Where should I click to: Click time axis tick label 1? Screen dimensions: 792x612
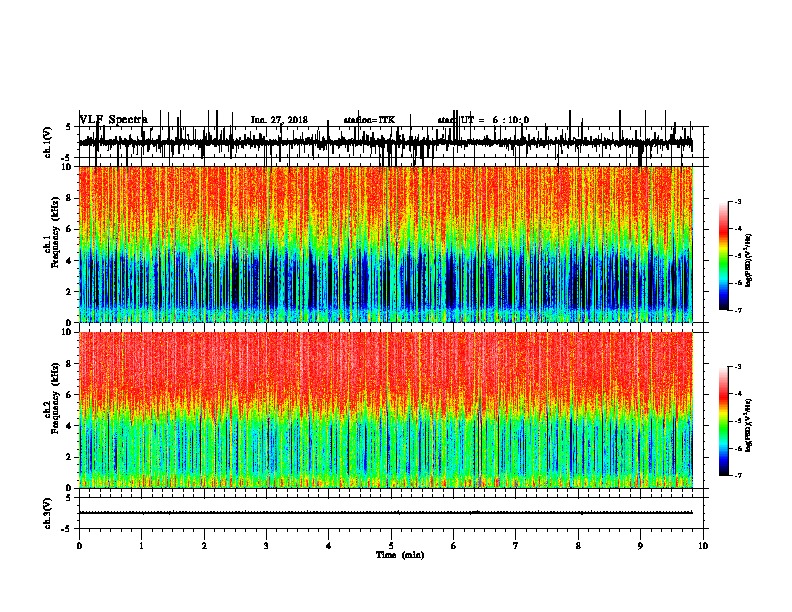point(141,546)
